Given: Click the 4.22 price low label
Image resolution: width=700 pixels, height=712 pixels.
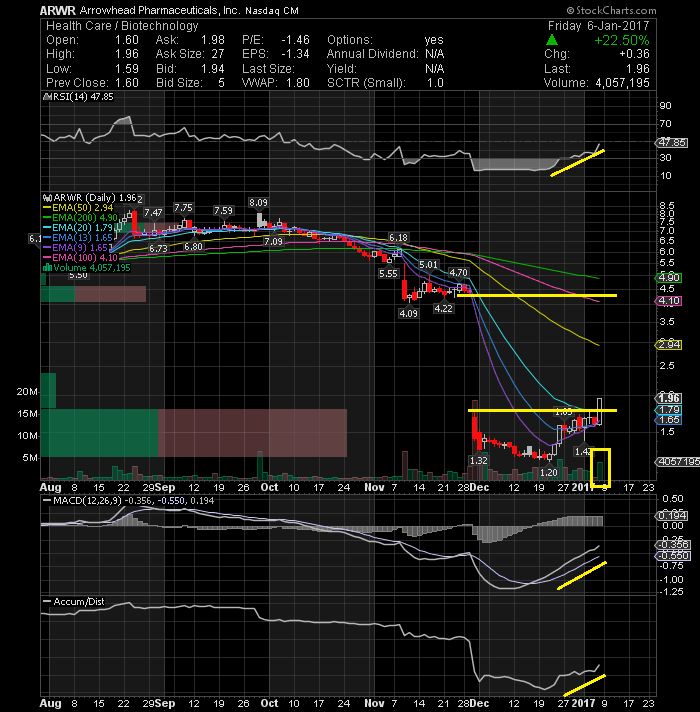Looking at the screenshot, I should click(443, 309).
